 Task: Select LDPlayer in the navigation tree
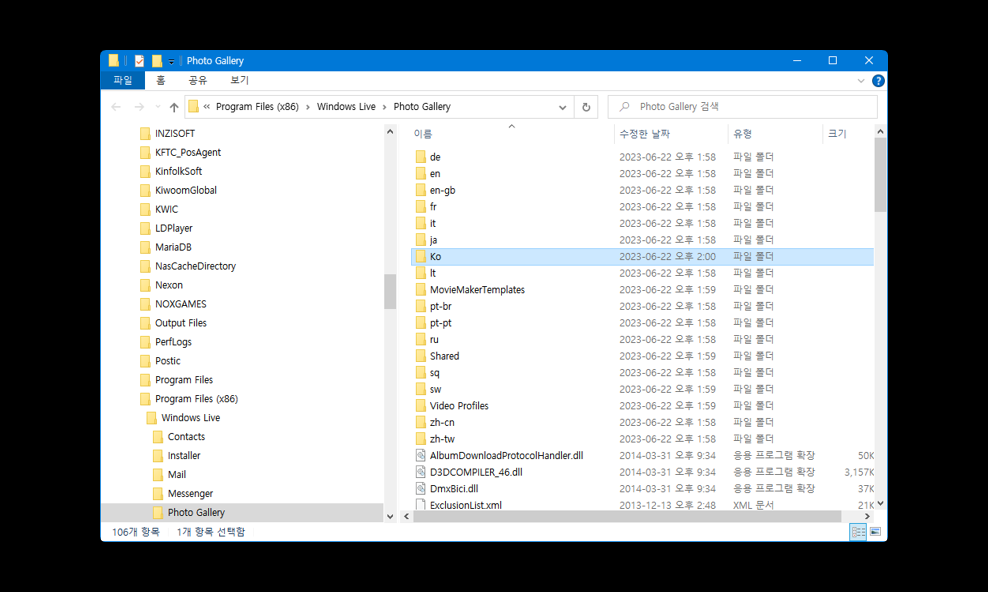tap(174, 228)
